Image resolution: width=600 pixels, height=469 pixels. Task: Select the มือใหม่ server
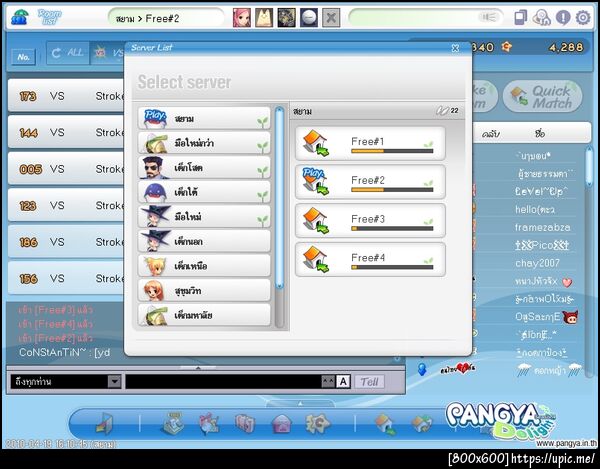(204, 216)
